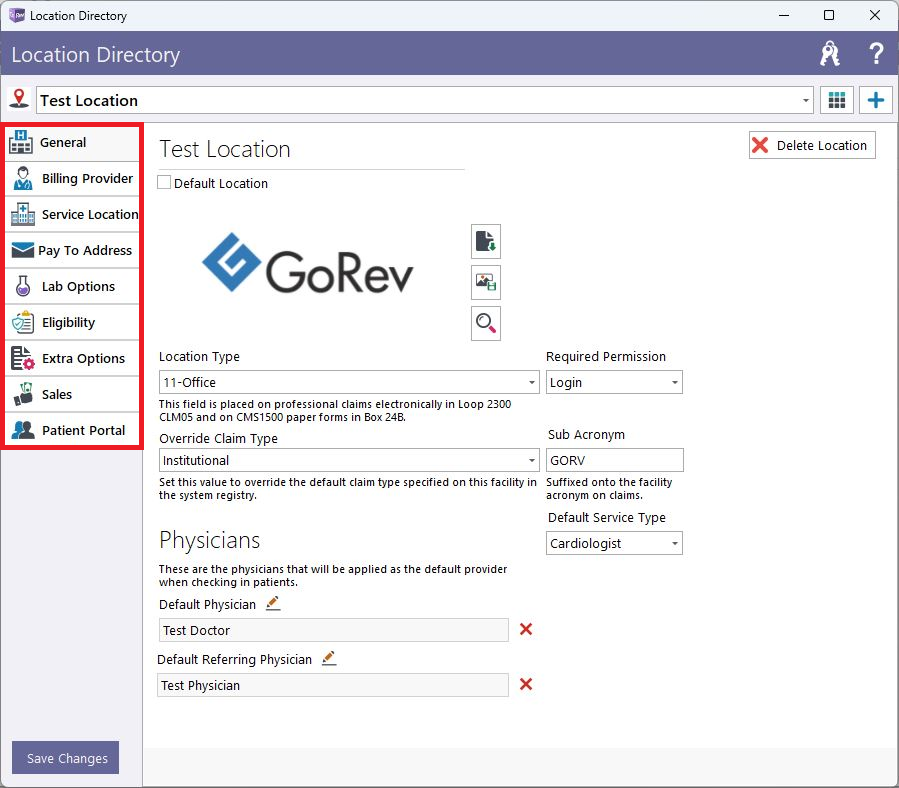This screenshot has height=788, width=899.
Task: Click the Test Location page heading
Action: [225, 149]
